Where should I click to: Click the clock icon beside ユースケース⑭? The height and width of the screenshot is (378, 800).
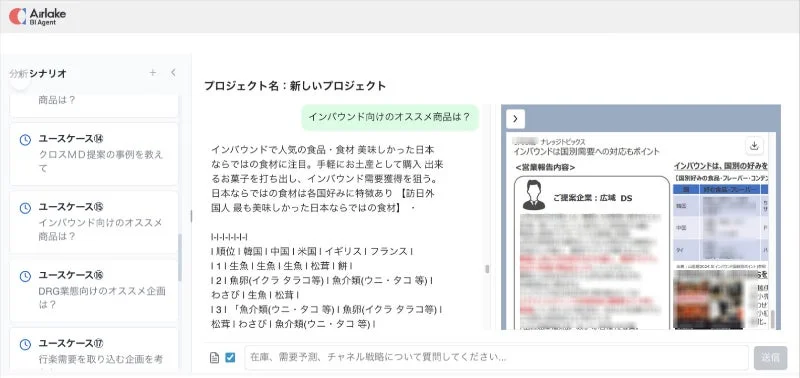click(x=25, y=140)
